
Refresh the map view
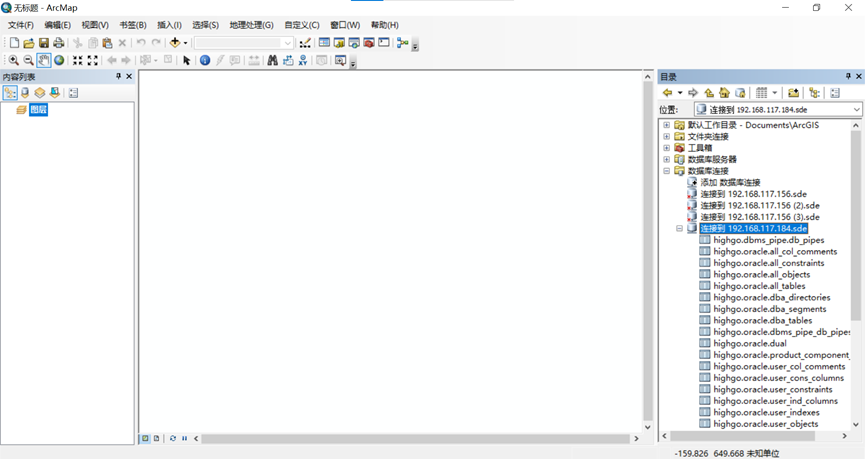[173, 438]
